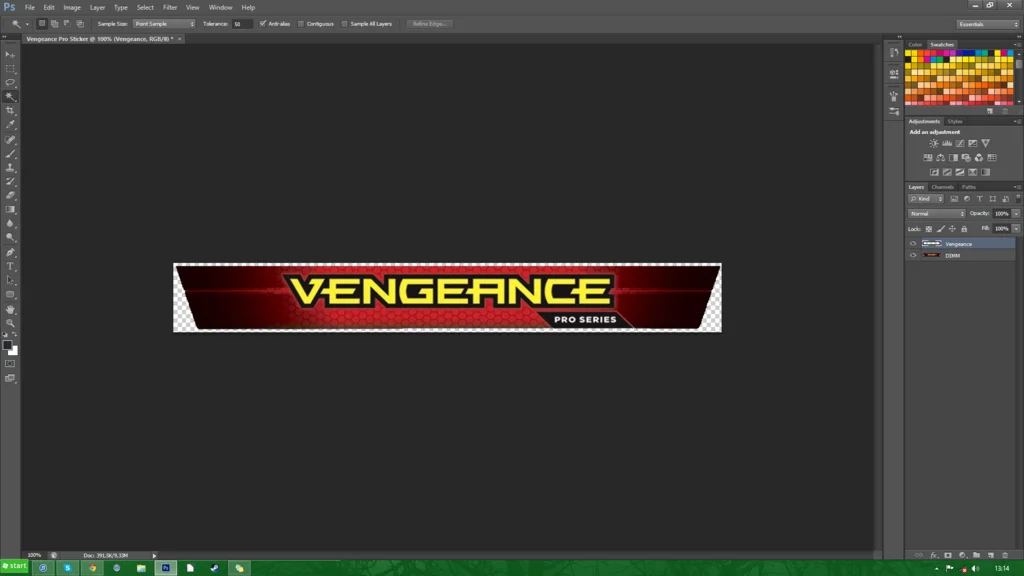The width and height of the screenshot is (1024, 576).
Task: Select the Zoom tool
Action: point(10,323)
